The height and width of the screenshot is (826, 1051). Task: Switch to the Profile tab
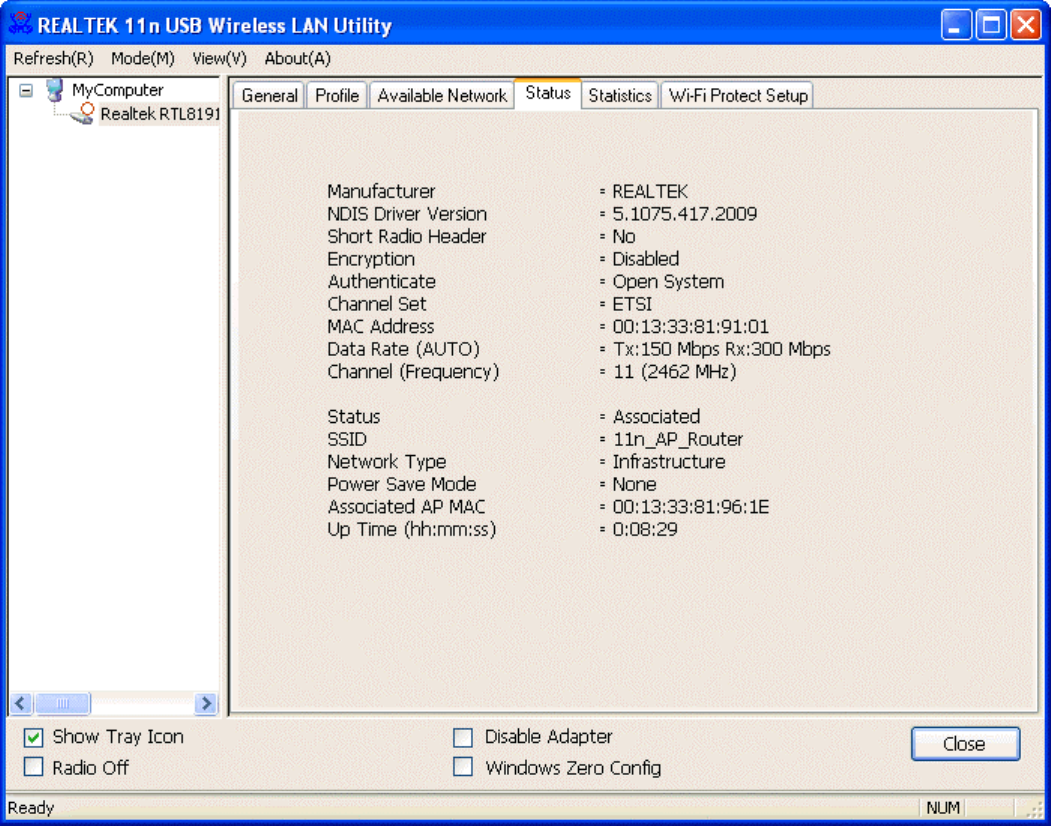coord(337,96)
